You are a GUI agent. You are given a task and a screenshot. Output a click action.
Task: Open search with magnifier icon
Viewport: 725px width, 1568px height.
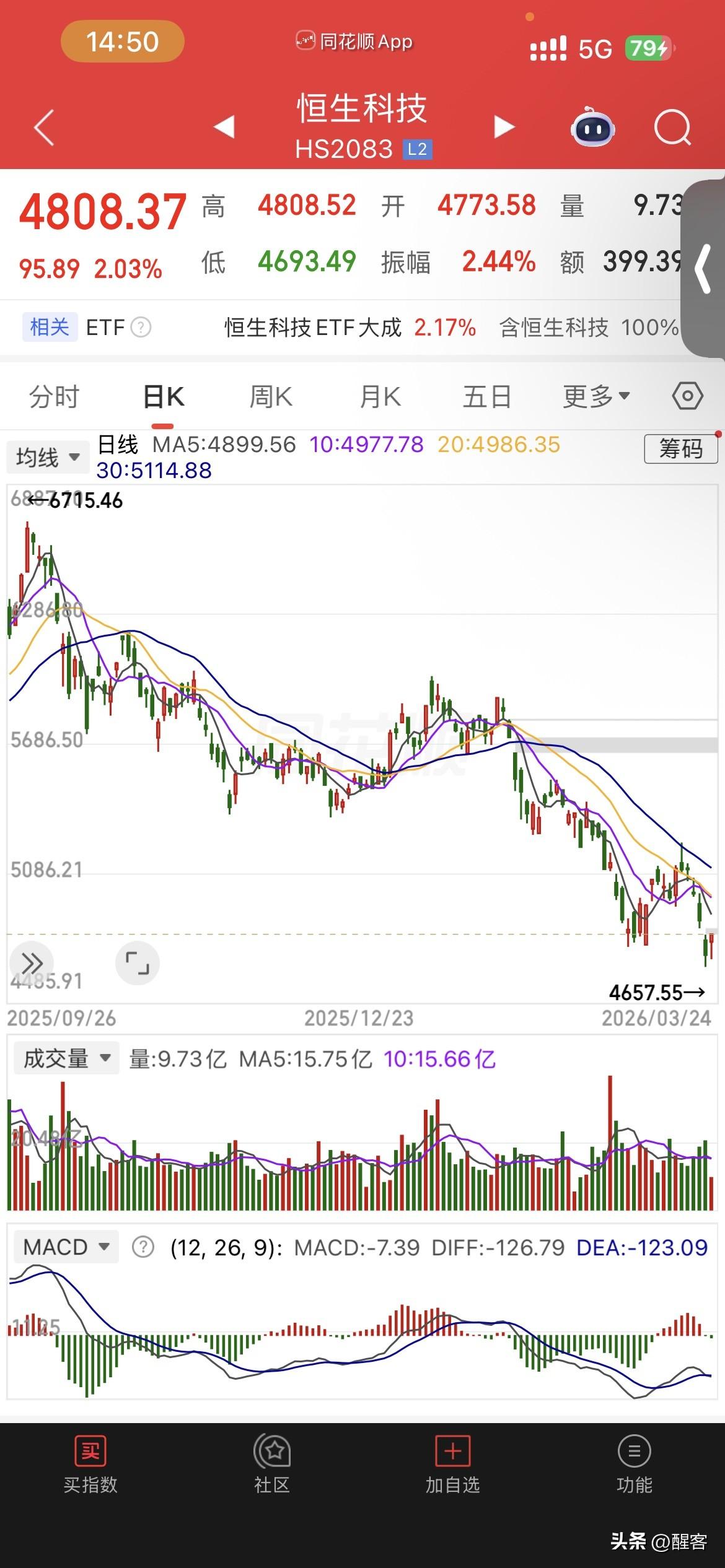click(x=672, y=128)
